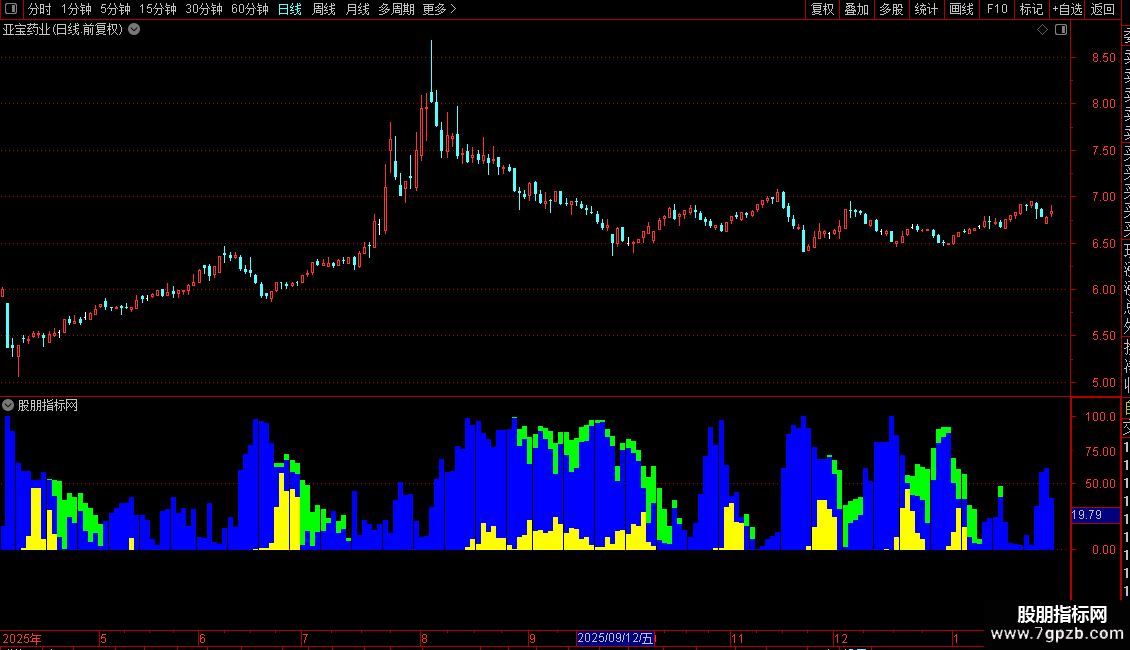The width and height of the screenshot is (1130, 650).
Task: Select the 30分钟 period
Action: click(204, 9)
